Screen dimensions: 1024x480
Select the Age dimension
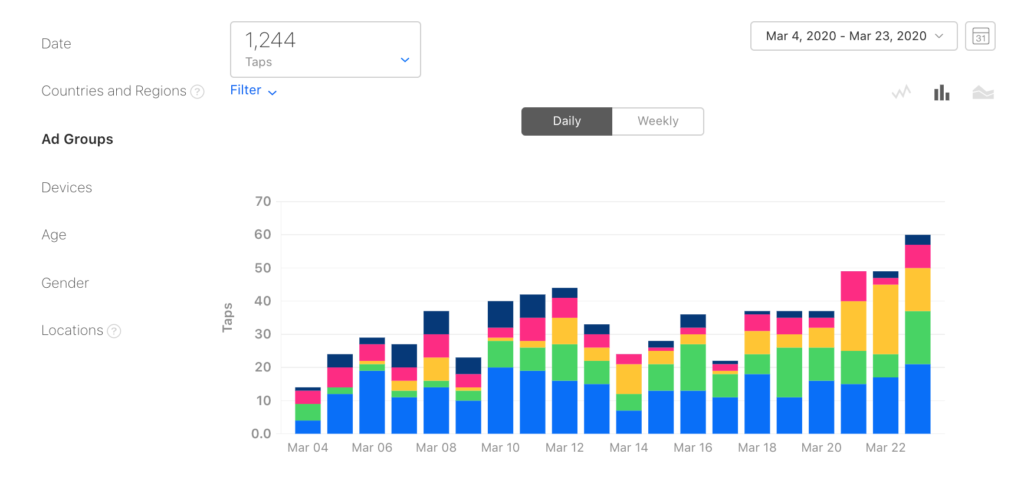[x=54, y=235]
